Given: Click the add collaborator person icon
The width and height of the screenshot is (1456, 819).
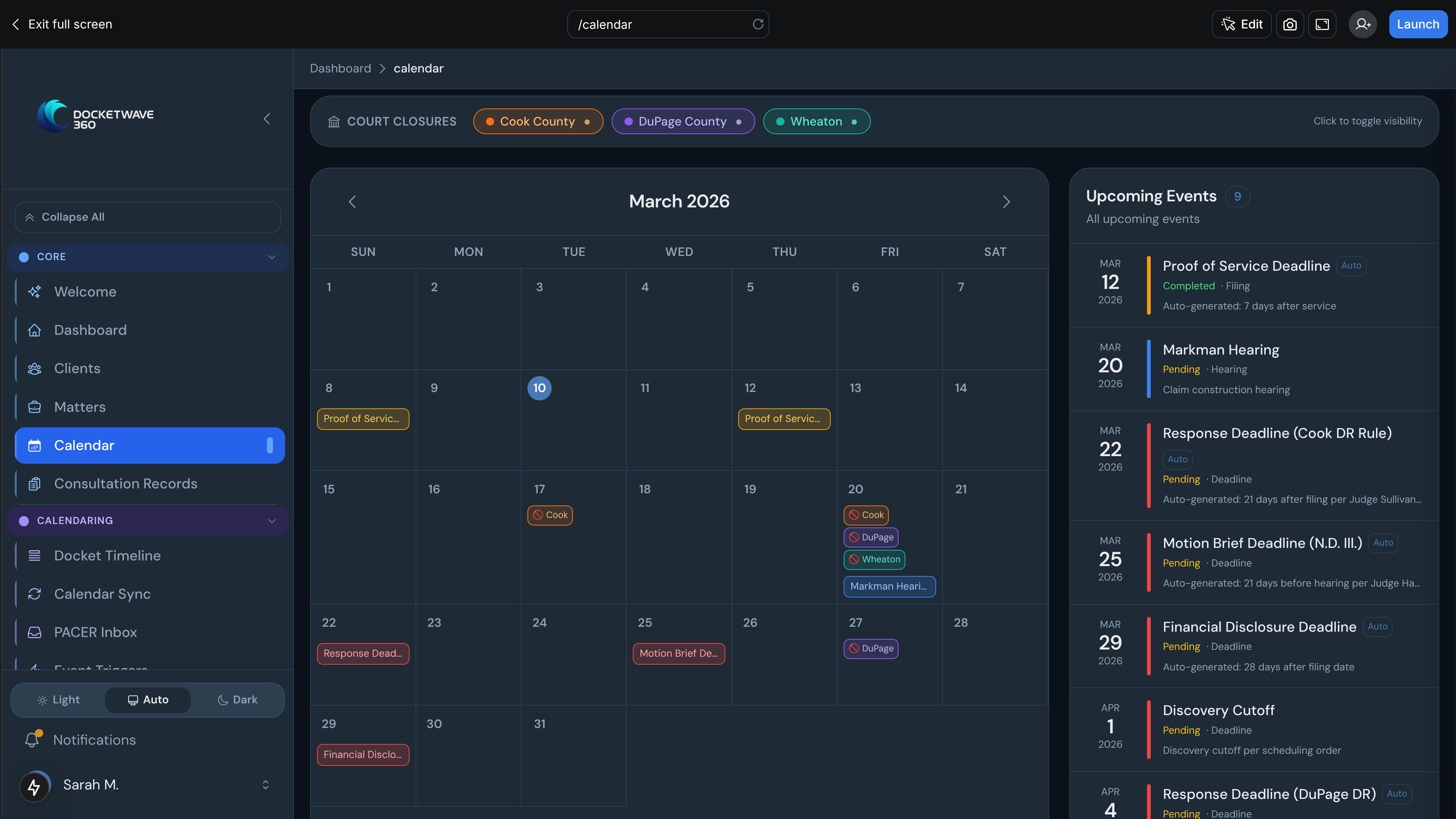Looking at the screenshot, I should pyautogui.click(x=1362, y=24).
